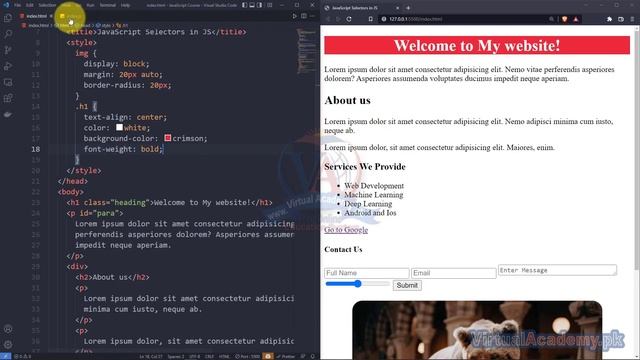This screenshot has height=360, width=640.
Task: Follow the Go to Google link
Action: tap(346, 230)
